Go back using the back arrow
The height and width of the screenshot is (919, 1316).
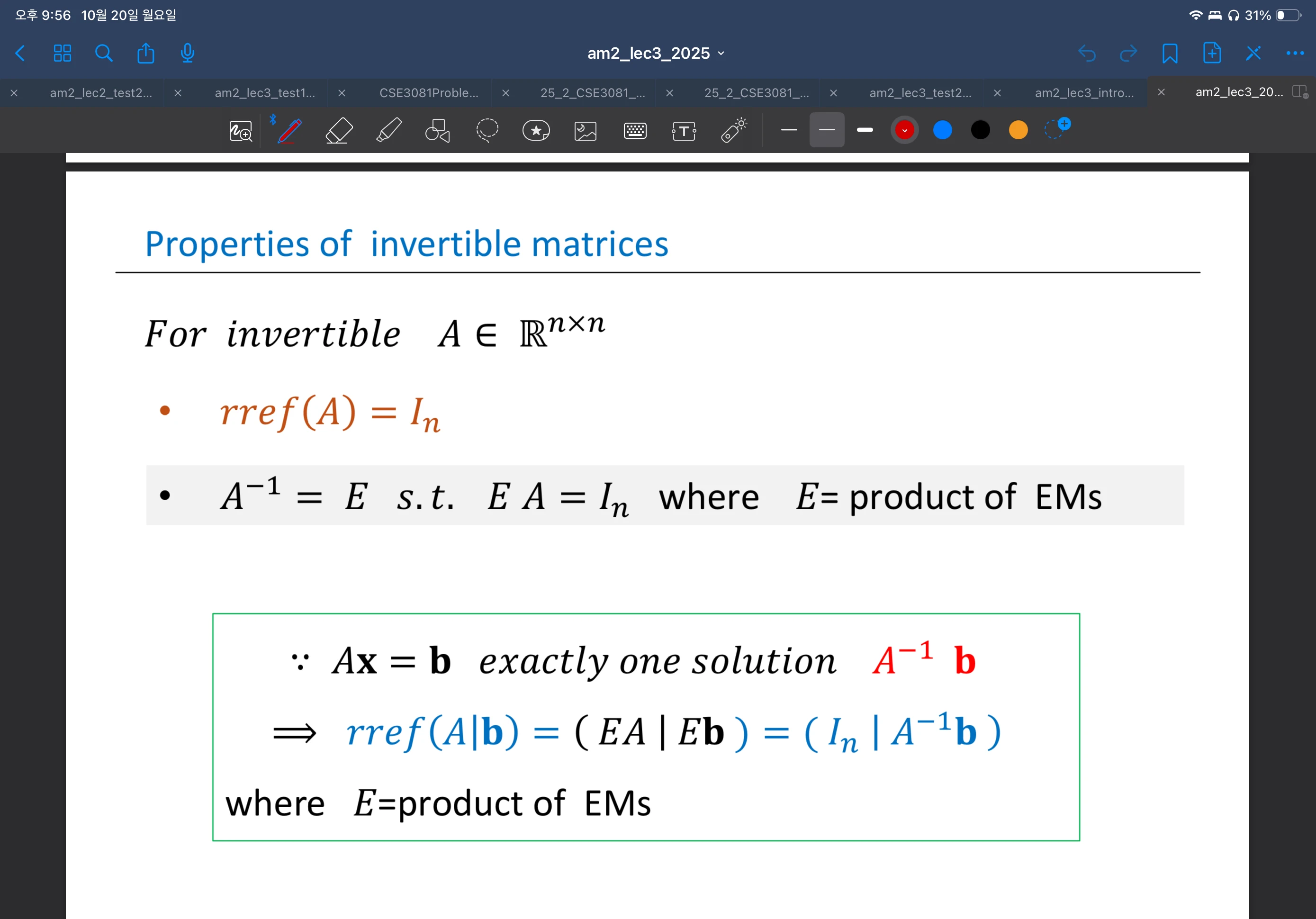(21, 54)
